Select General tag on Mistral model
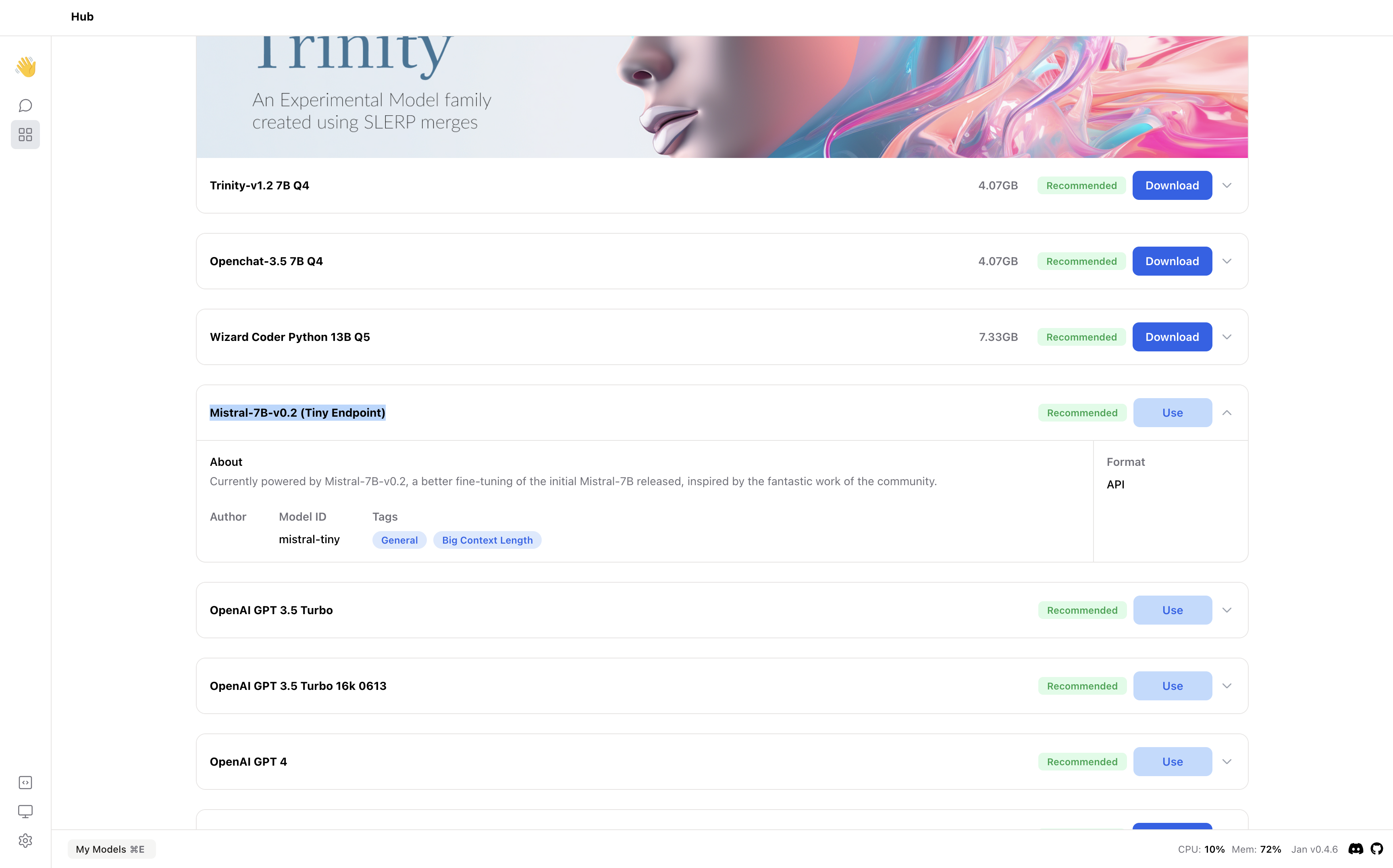Screen dimensions: 1393x868 [x=399, y=540]
